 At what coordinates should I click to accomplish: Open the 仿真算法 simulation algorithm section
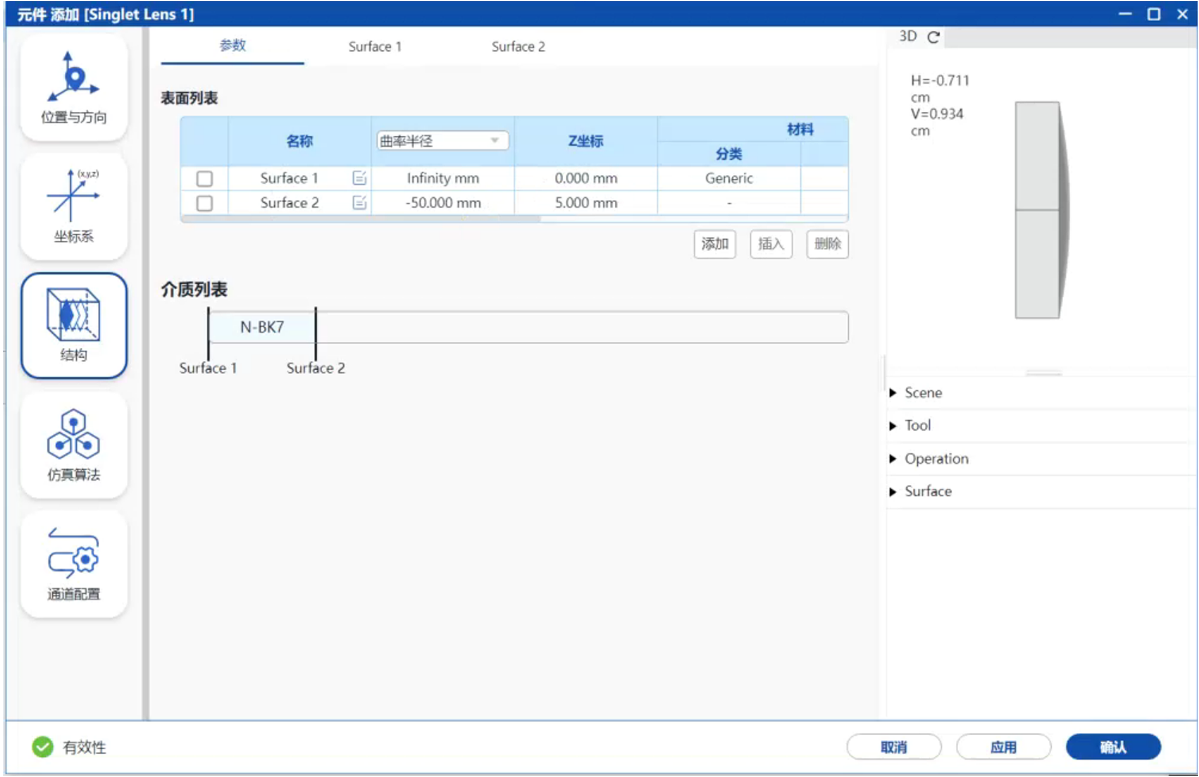[x=74, y=445]
